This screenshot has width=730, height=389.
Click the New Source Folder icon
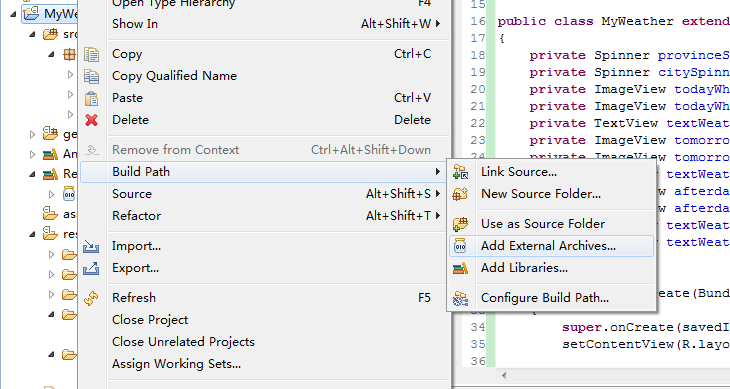pyautogui.click(x=460, y=194)
